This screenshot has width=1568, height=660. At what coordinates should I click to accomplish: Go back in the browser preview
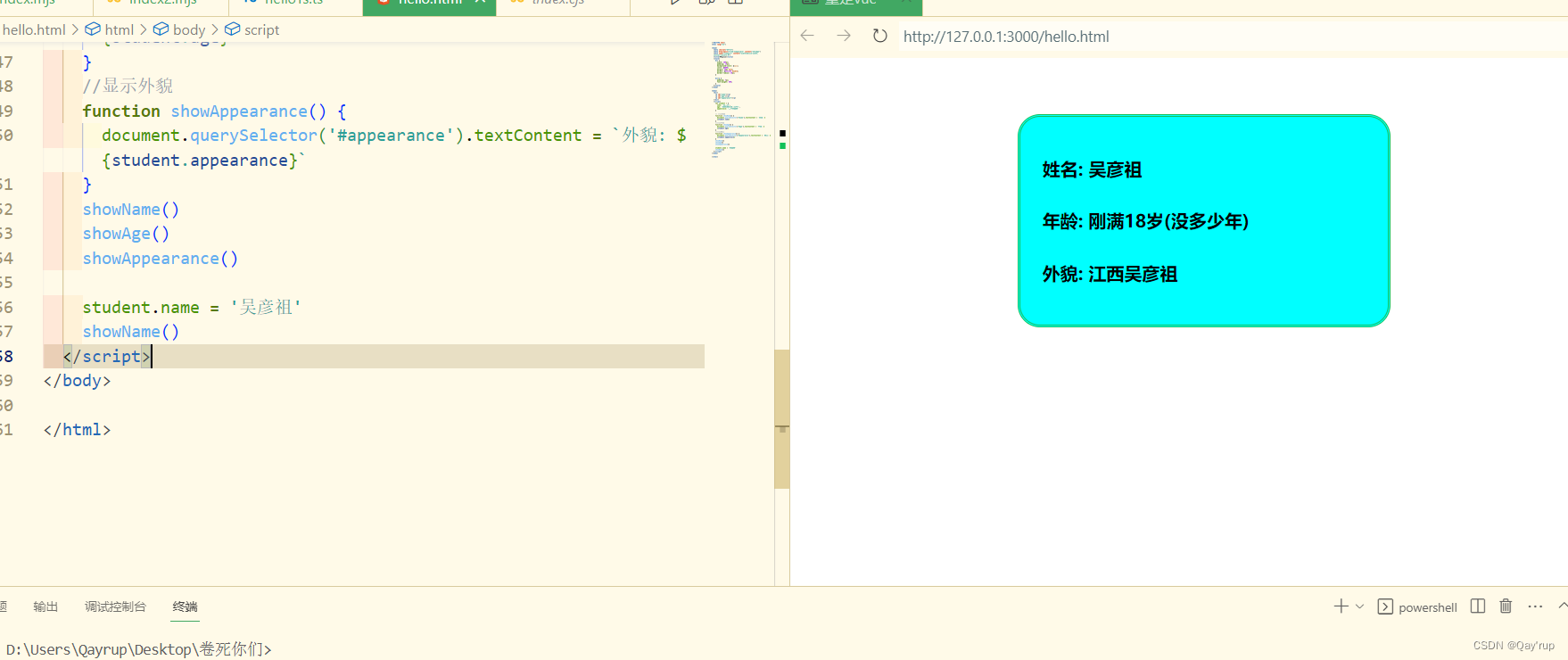[807, 36]
